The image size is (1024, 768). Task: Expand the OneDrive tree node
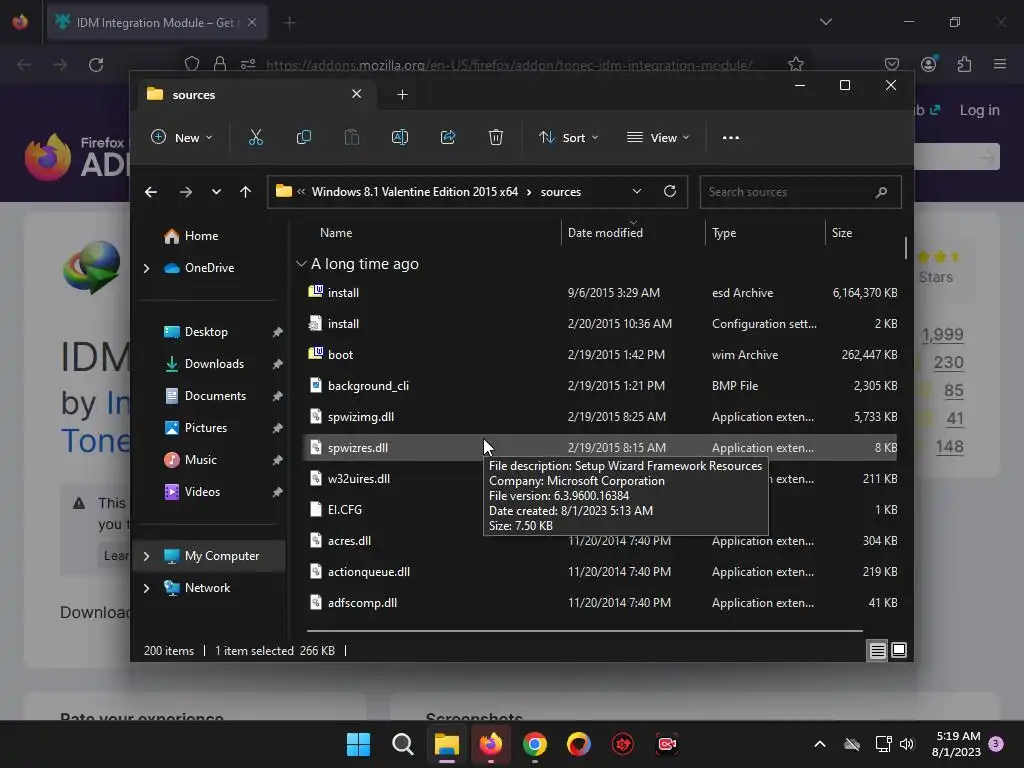click(146, 268)
